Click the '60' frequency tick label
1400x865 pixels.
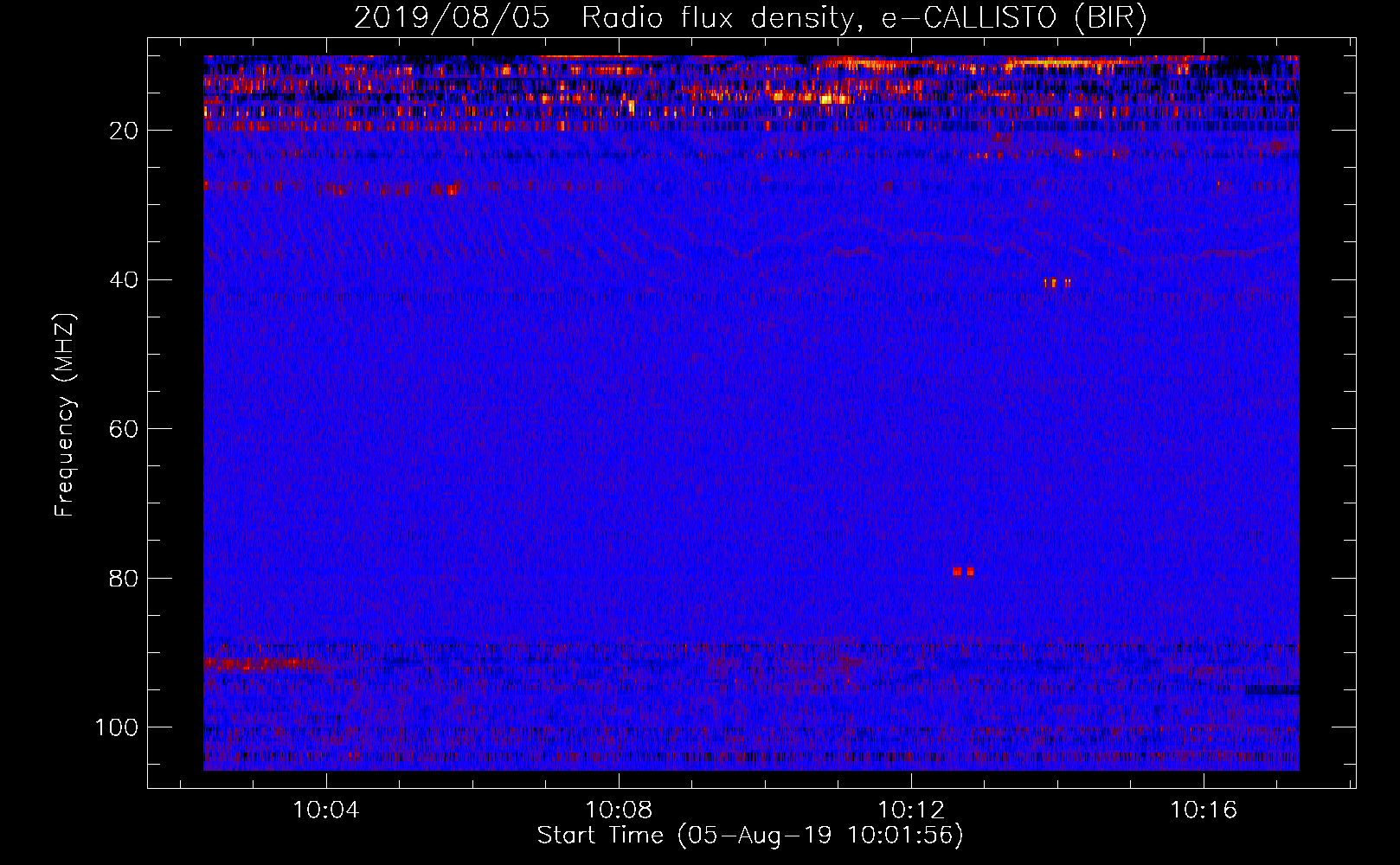(x=124, y=429)
